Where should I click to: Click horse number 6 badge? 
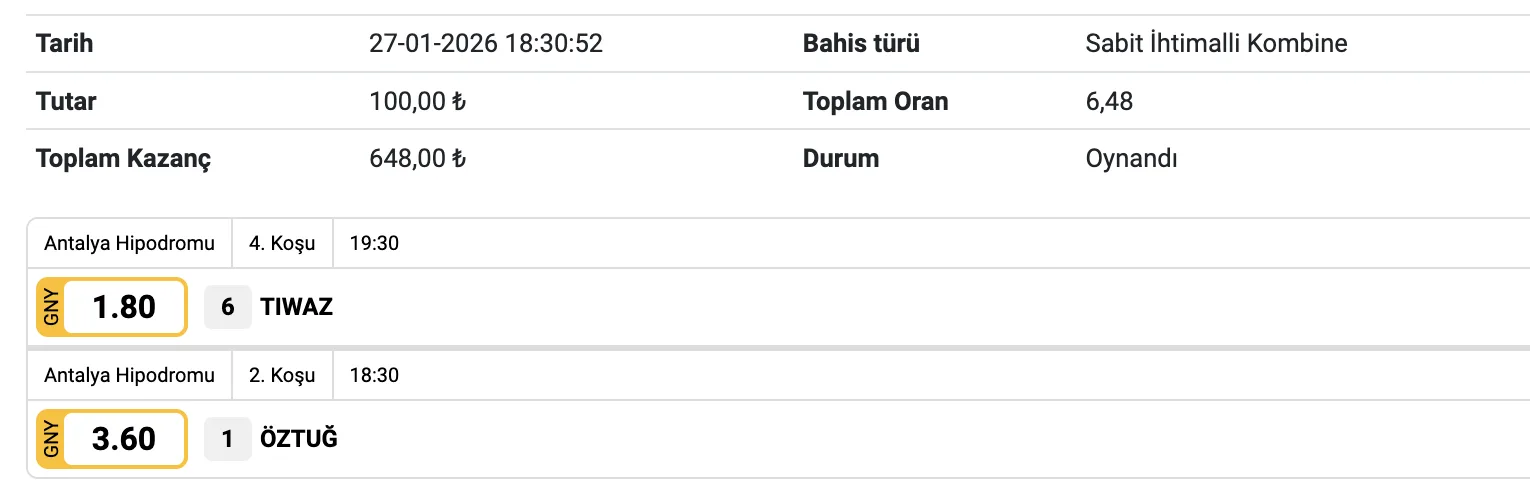tap(228, 307)
